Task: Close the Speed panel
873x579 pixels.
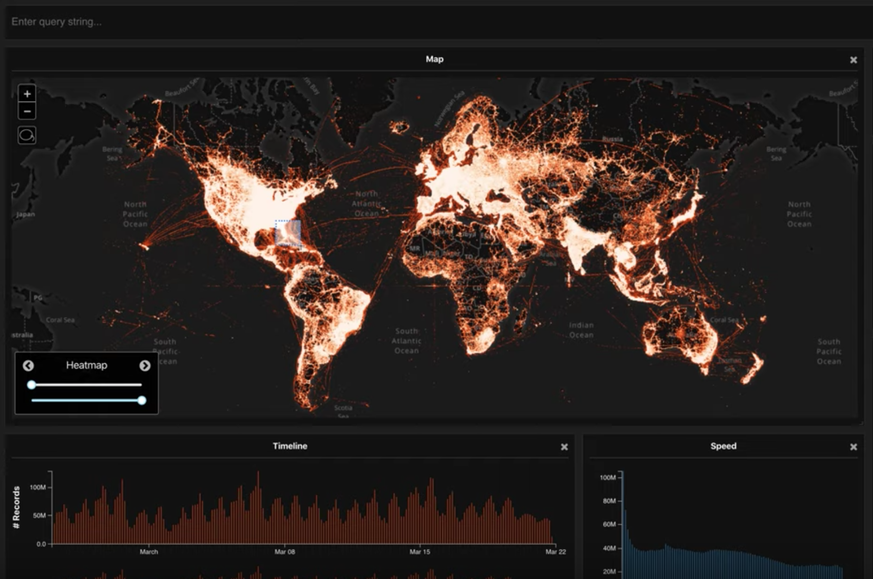Action: click(x=853, y=447)
